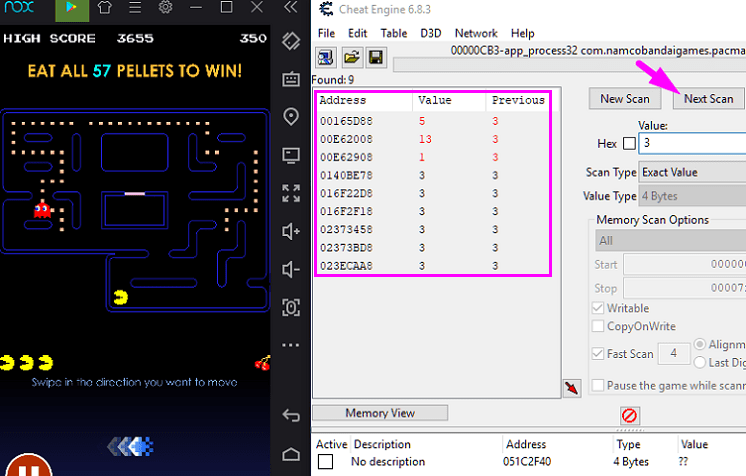
Task: Click the Fast Scan alignment value field
Action: [x=674, y=354]
